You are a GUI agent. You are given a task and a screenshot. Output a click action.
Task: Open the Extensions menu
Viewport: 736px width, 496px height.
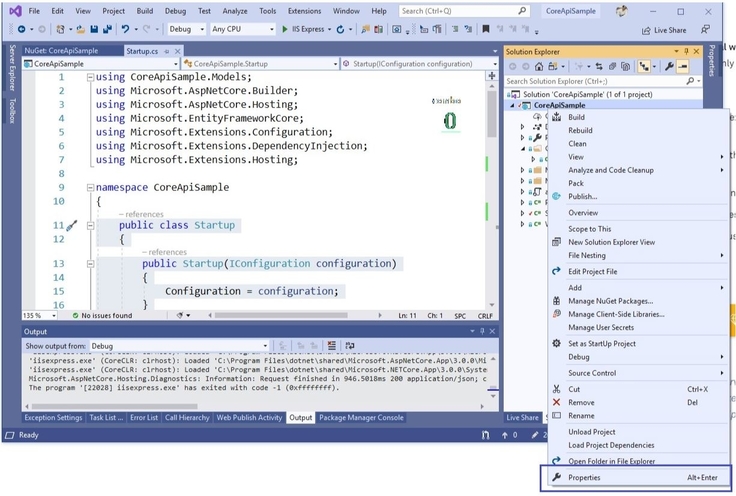[x=304, y=11]
